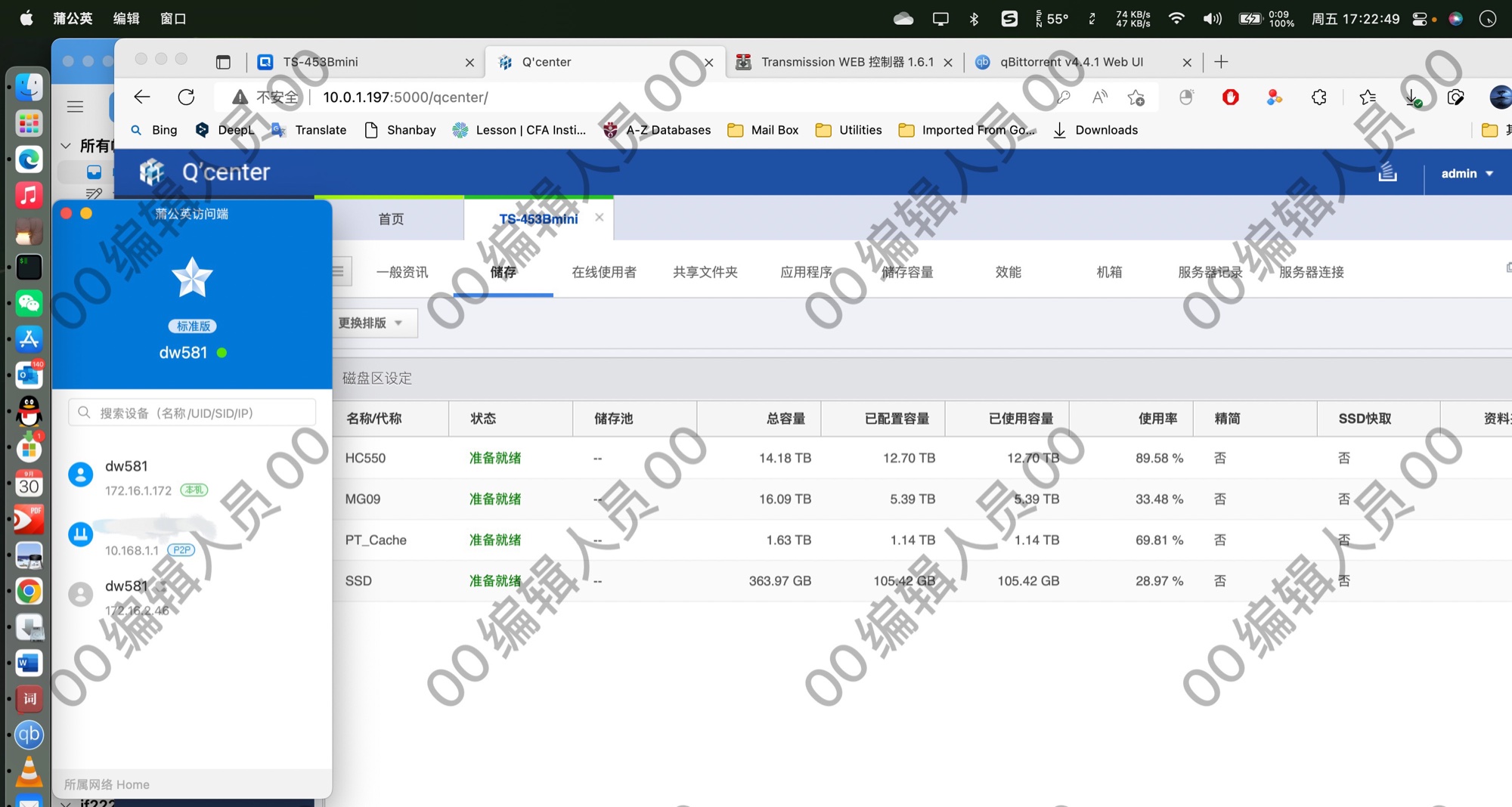
Task: Open the 在线使用者 section
Action: tap(604, 272)
